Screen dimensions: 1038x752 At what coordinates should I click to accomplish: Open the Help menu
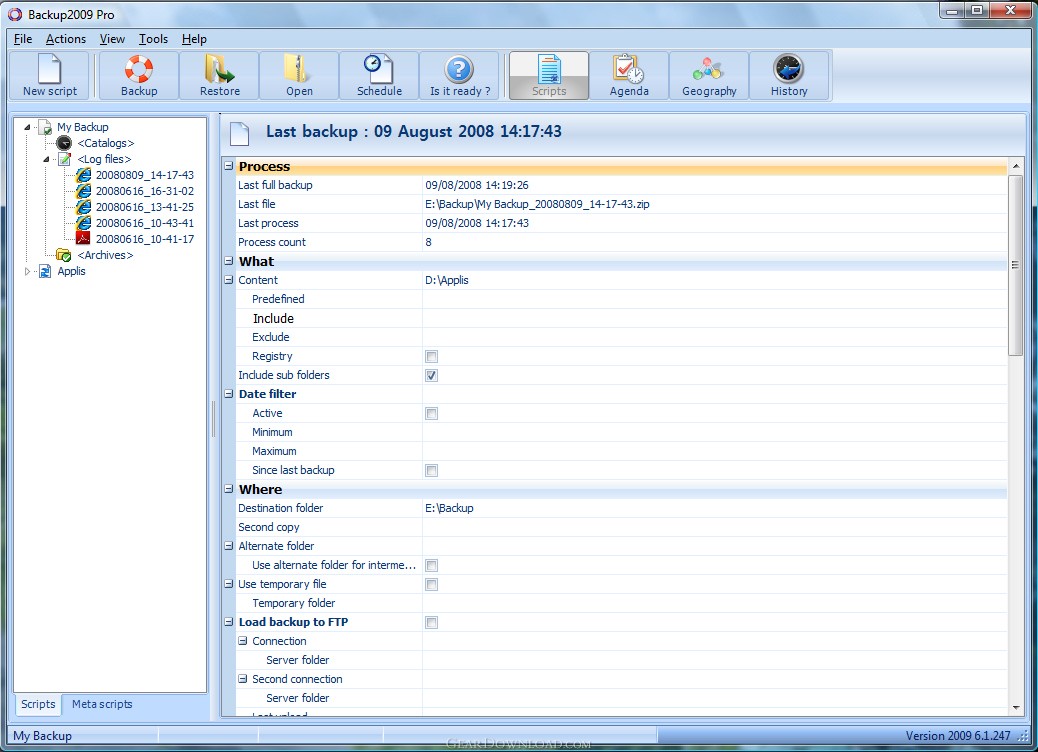(x=194, y=39)
